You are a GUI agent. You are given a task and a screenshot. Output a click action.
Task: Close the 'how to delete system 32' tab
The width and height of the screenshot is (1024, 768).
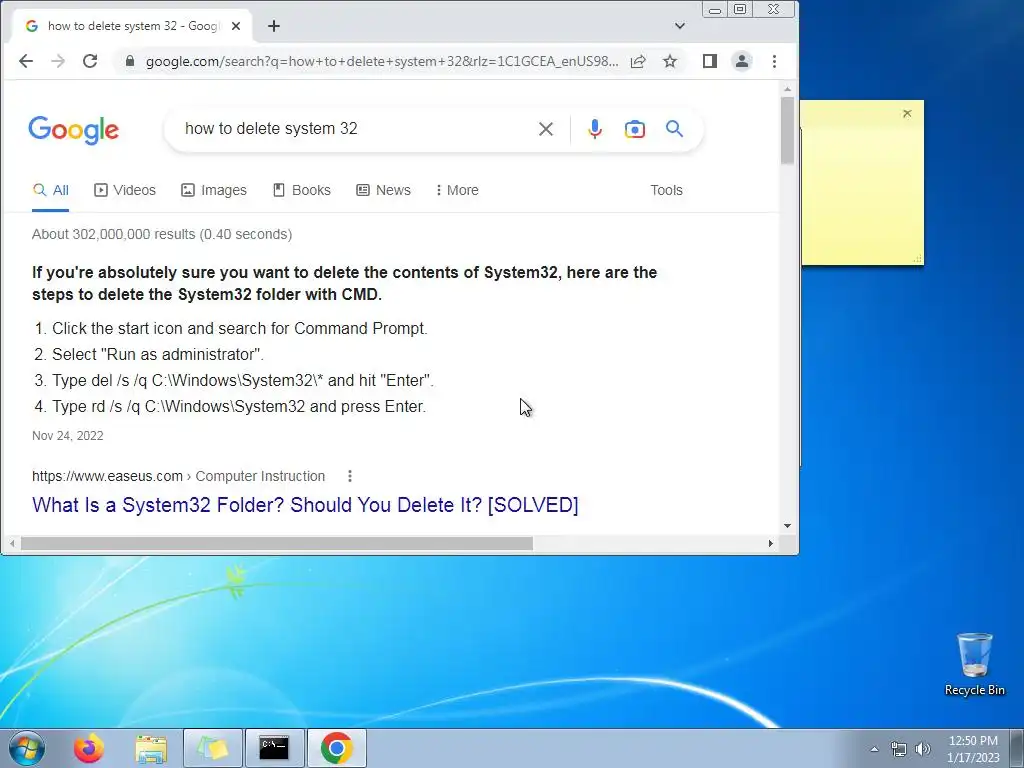(236, 26)
